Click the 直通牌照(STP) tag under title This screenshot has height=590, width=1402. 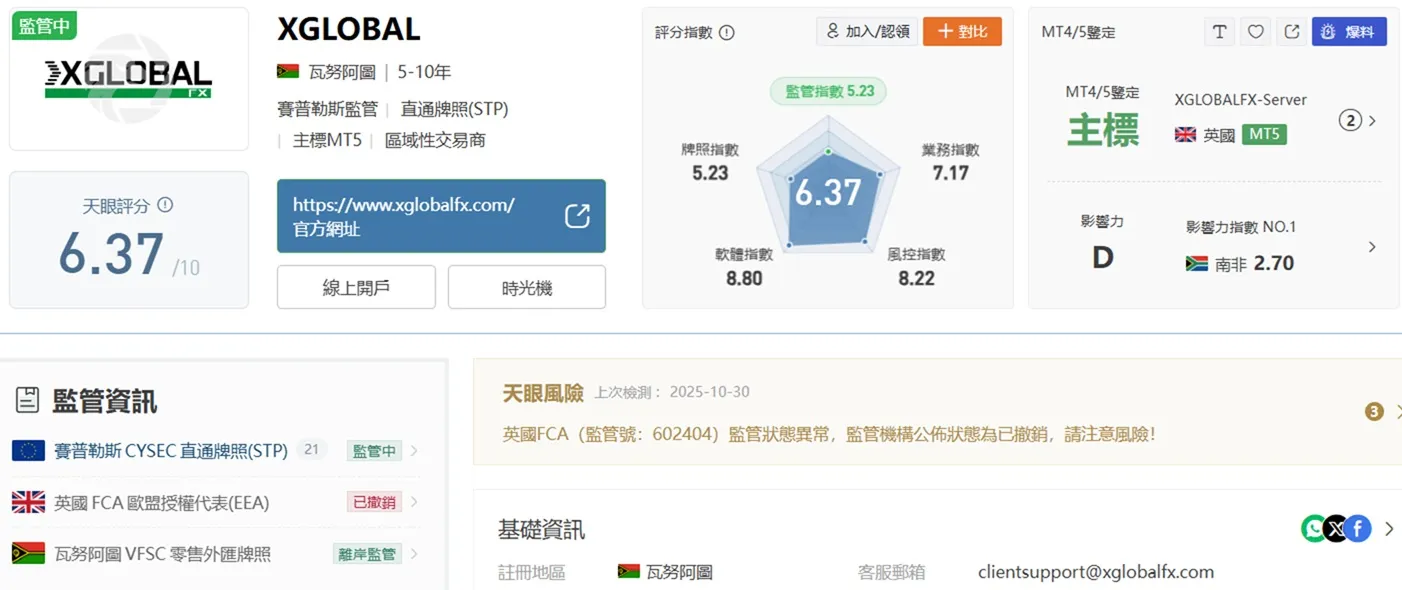[455, 109]
